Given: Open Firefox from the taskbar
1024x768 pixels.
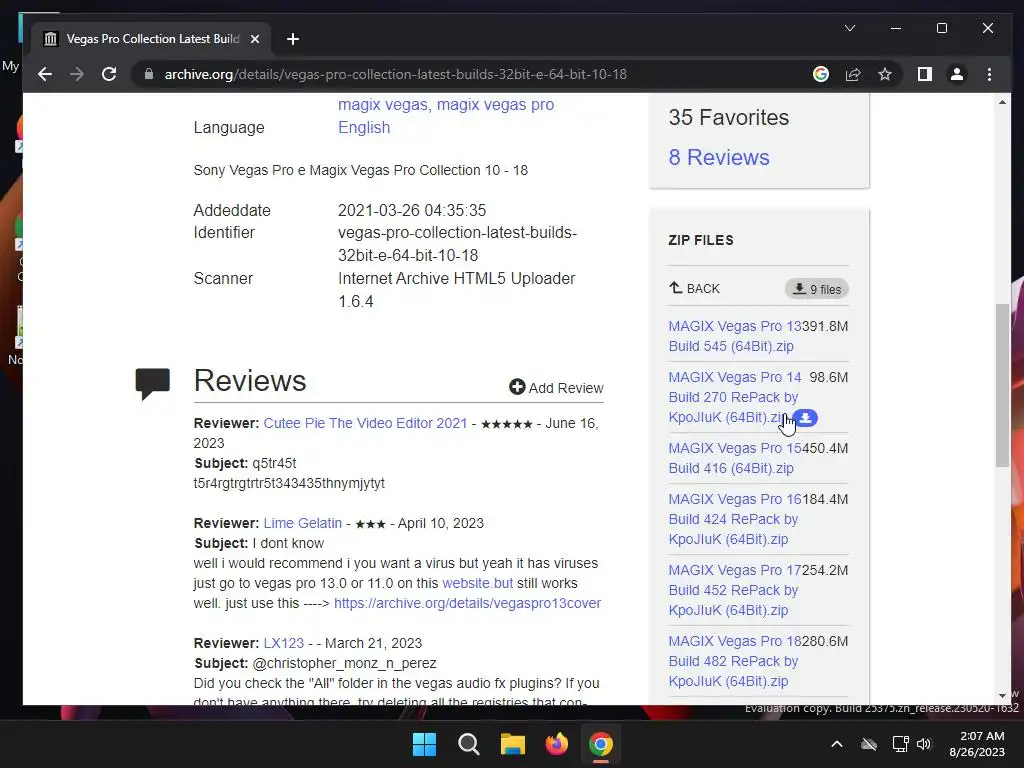Looking at the screenshot, I should (557, 744).
